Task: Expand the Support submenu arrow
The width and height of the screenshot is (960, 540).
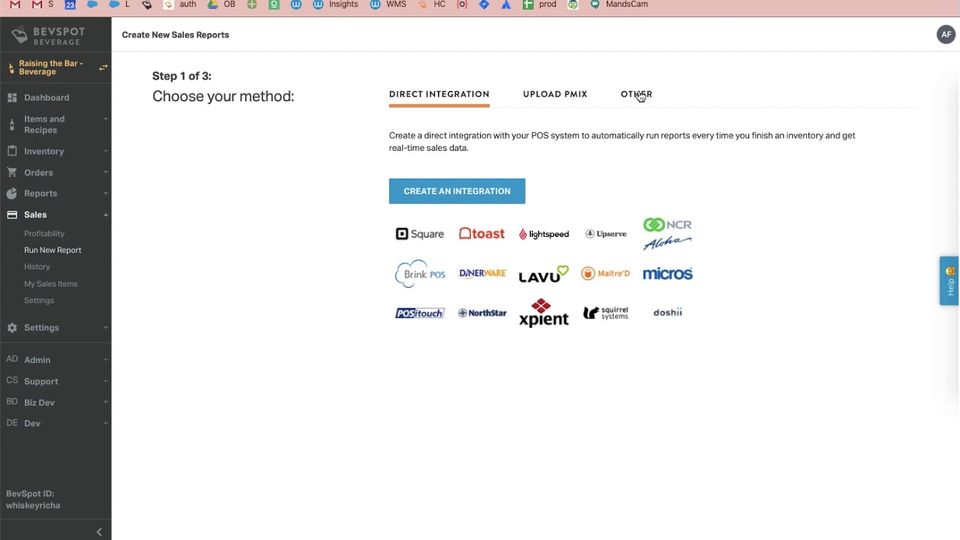Action: (x=105, y=381)
